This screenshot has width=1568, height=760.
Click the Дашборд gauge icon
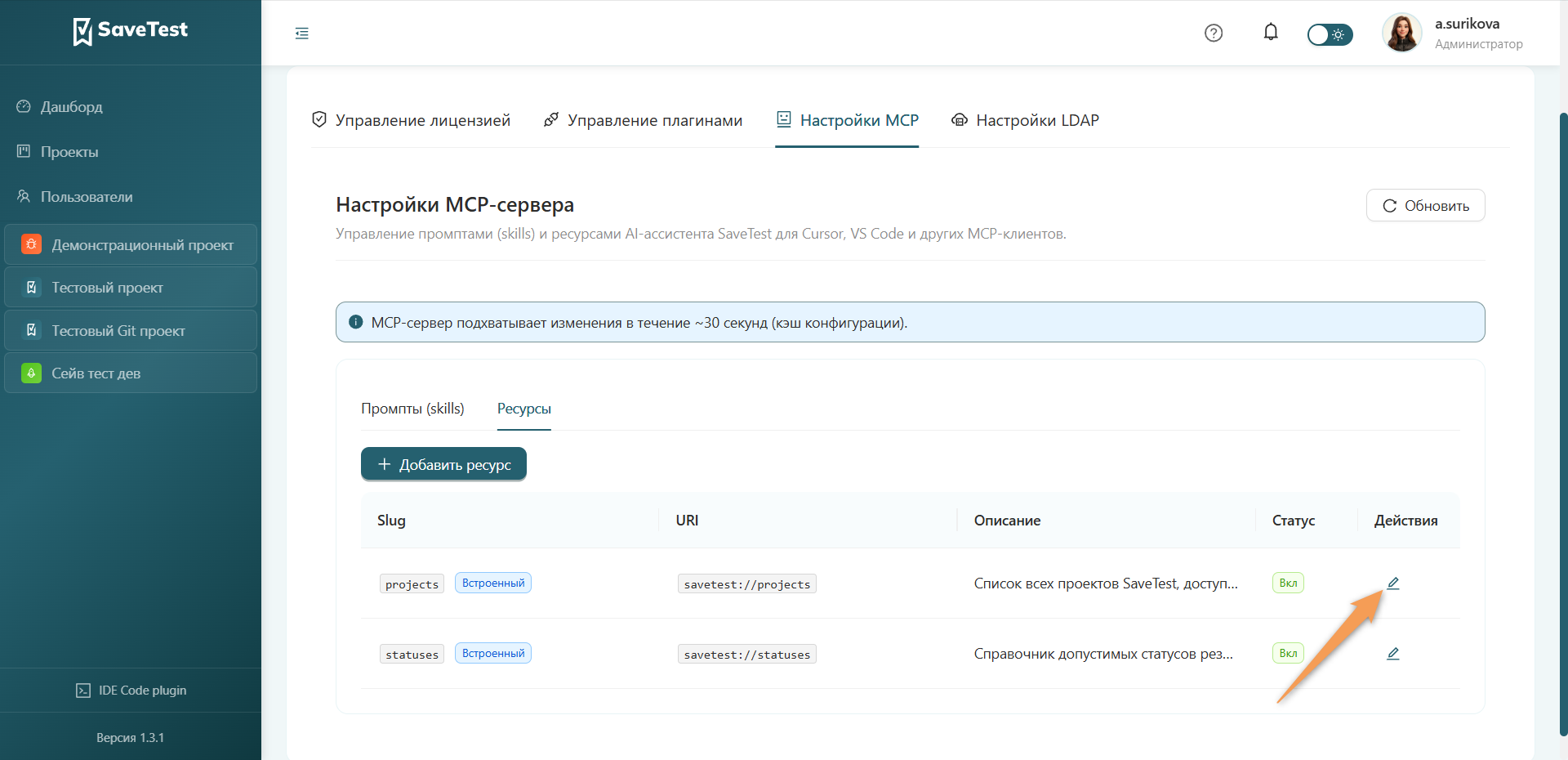(24, 106)
